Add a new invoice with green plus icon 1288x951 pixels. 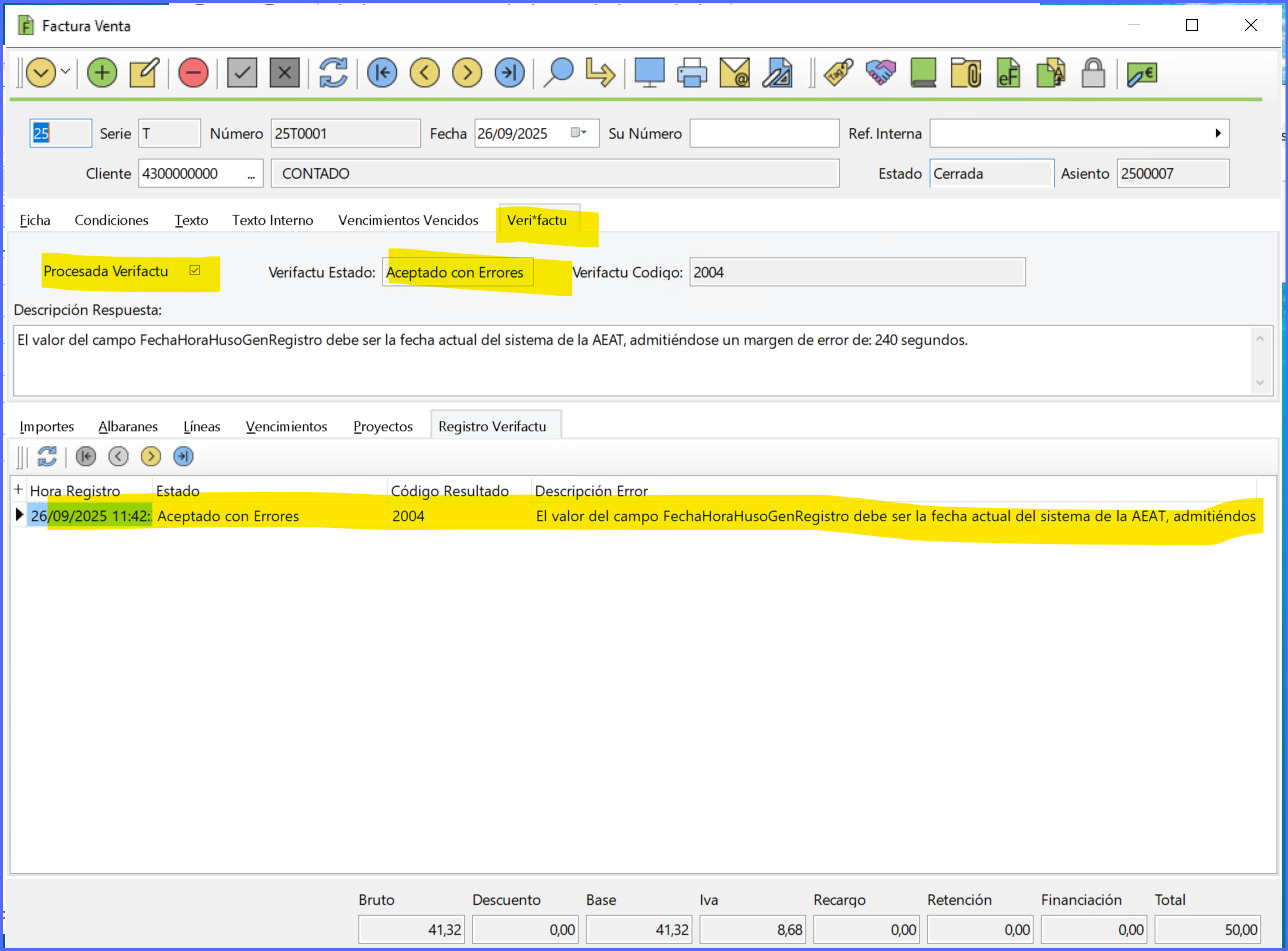pyautogui.click(x=102, y=72)
